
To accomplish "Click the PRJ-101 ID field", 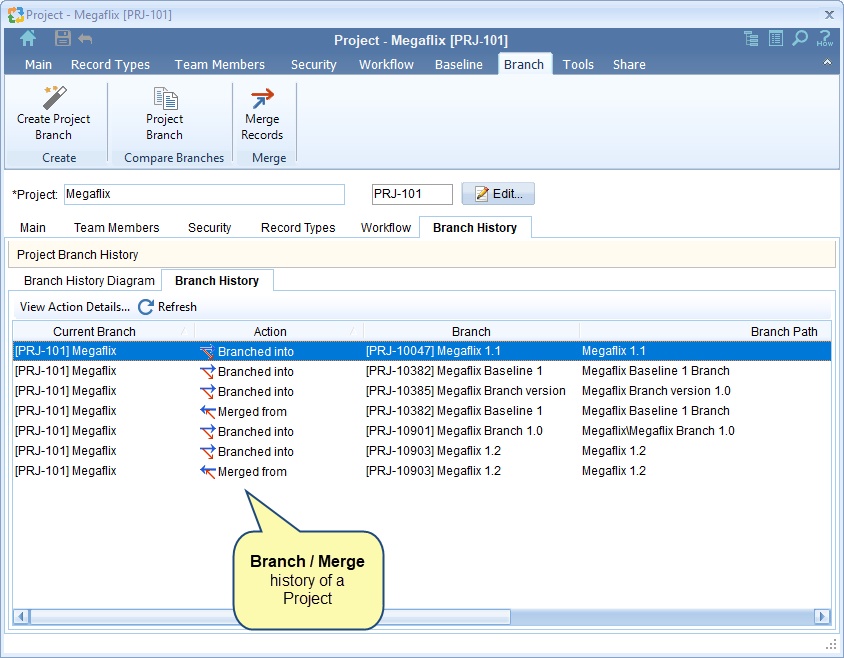I will (x=412, y=194).
